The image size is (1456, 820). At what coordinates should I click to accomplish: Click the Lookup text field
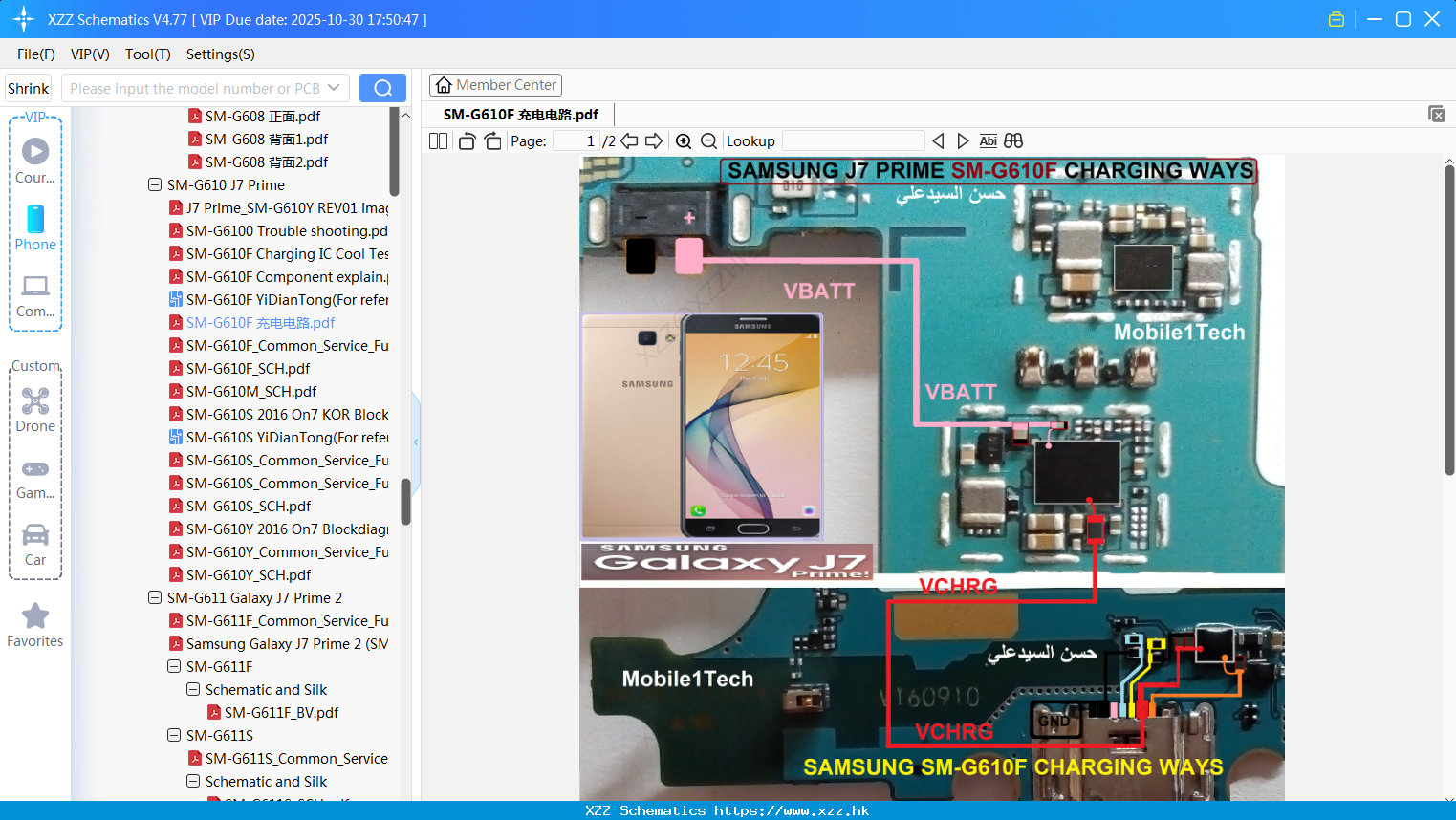click(x=853, y=140)
